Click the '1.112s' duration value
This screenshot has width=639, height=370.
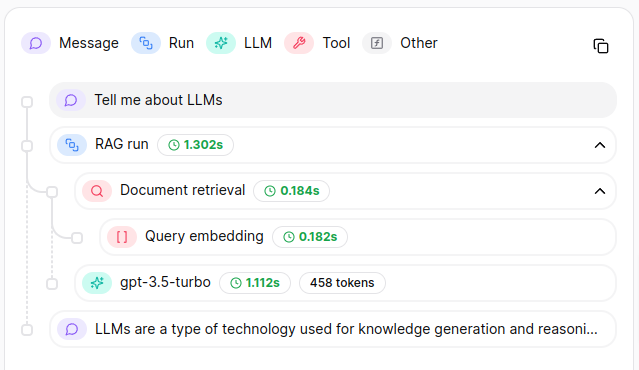tap(263, 283)
